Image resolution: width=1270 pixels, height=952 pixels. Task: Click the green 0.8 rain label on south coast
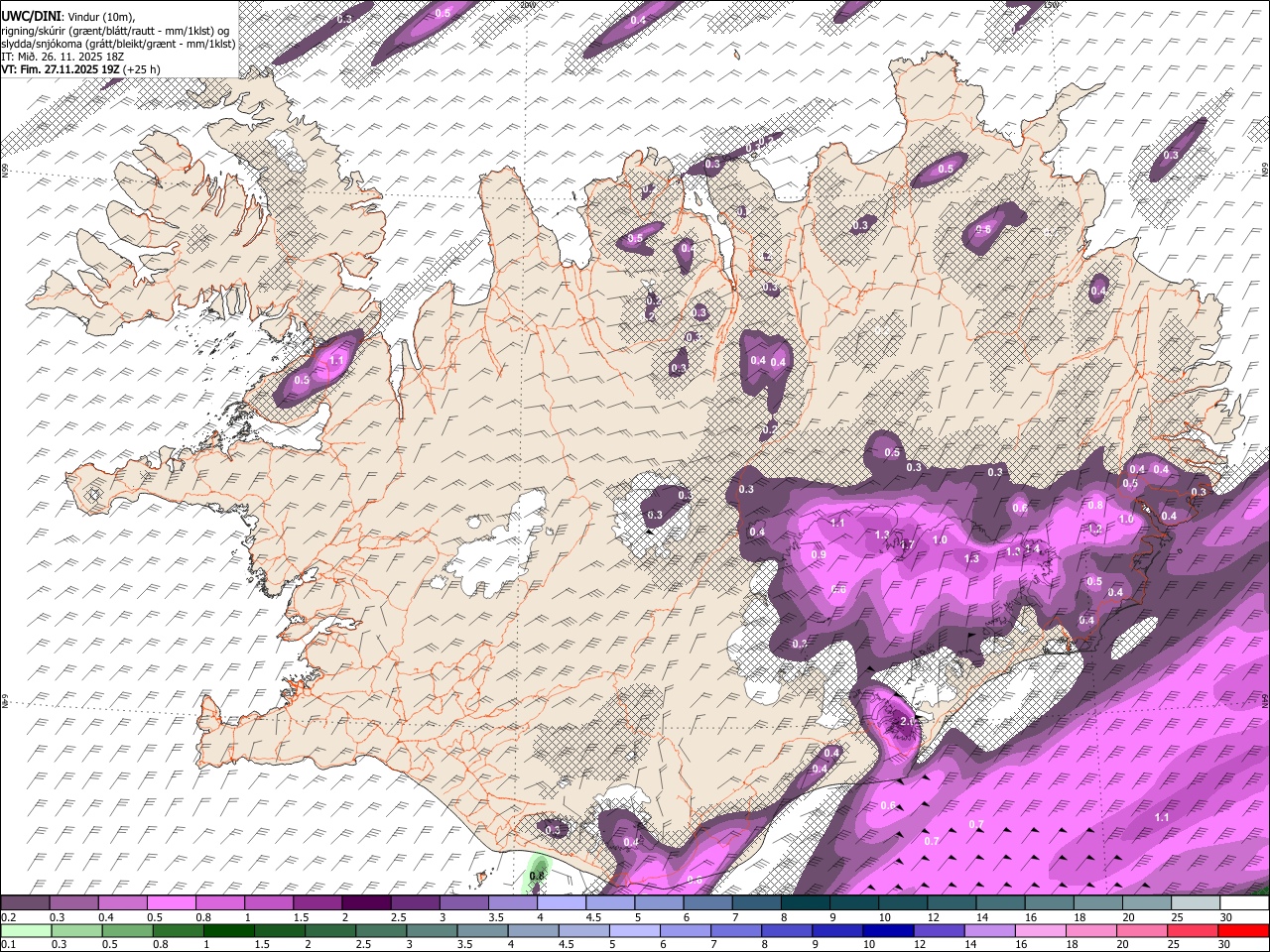point(537,876)
